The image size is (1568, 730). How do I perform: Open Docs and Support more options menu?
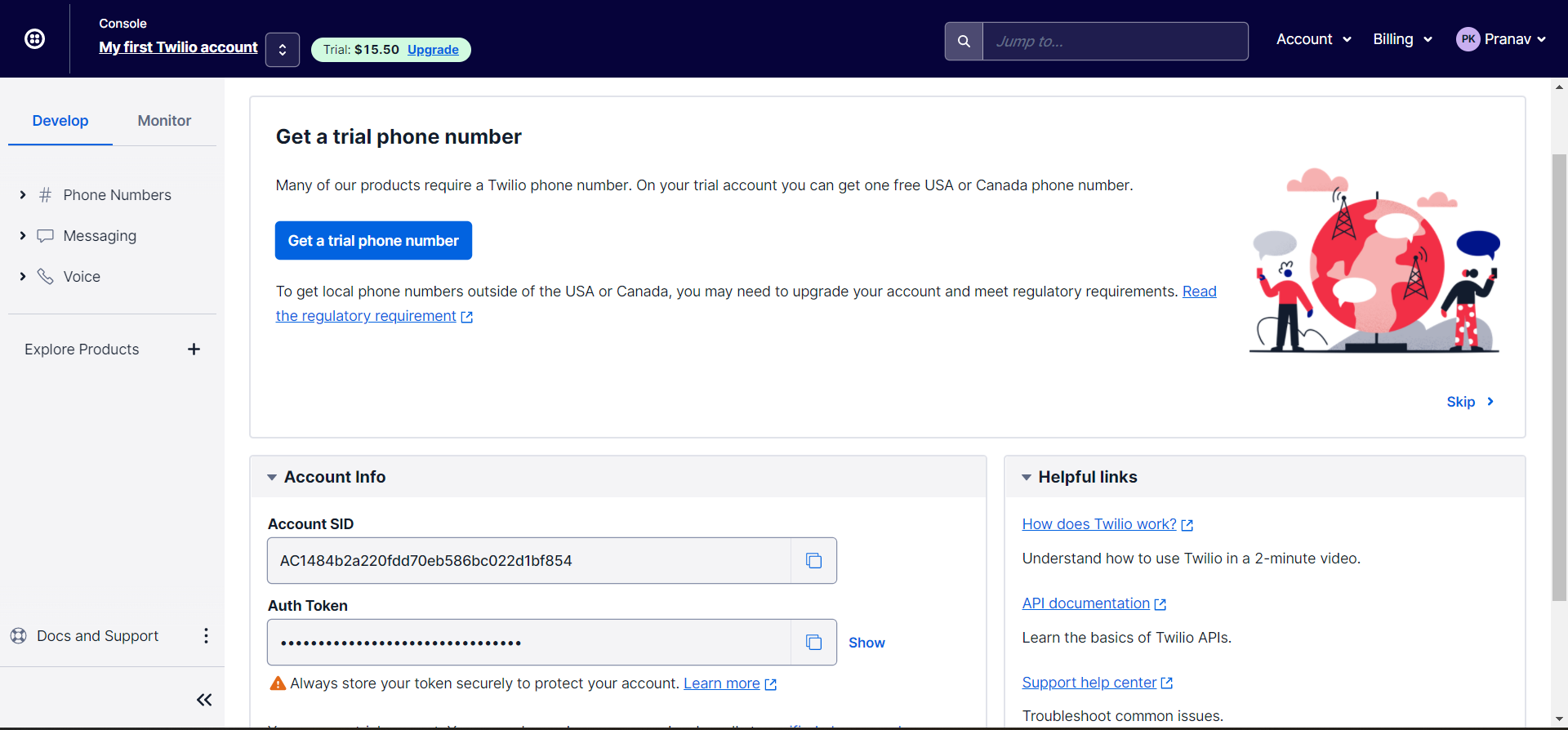pyautogui.click(x=206, y=636)
